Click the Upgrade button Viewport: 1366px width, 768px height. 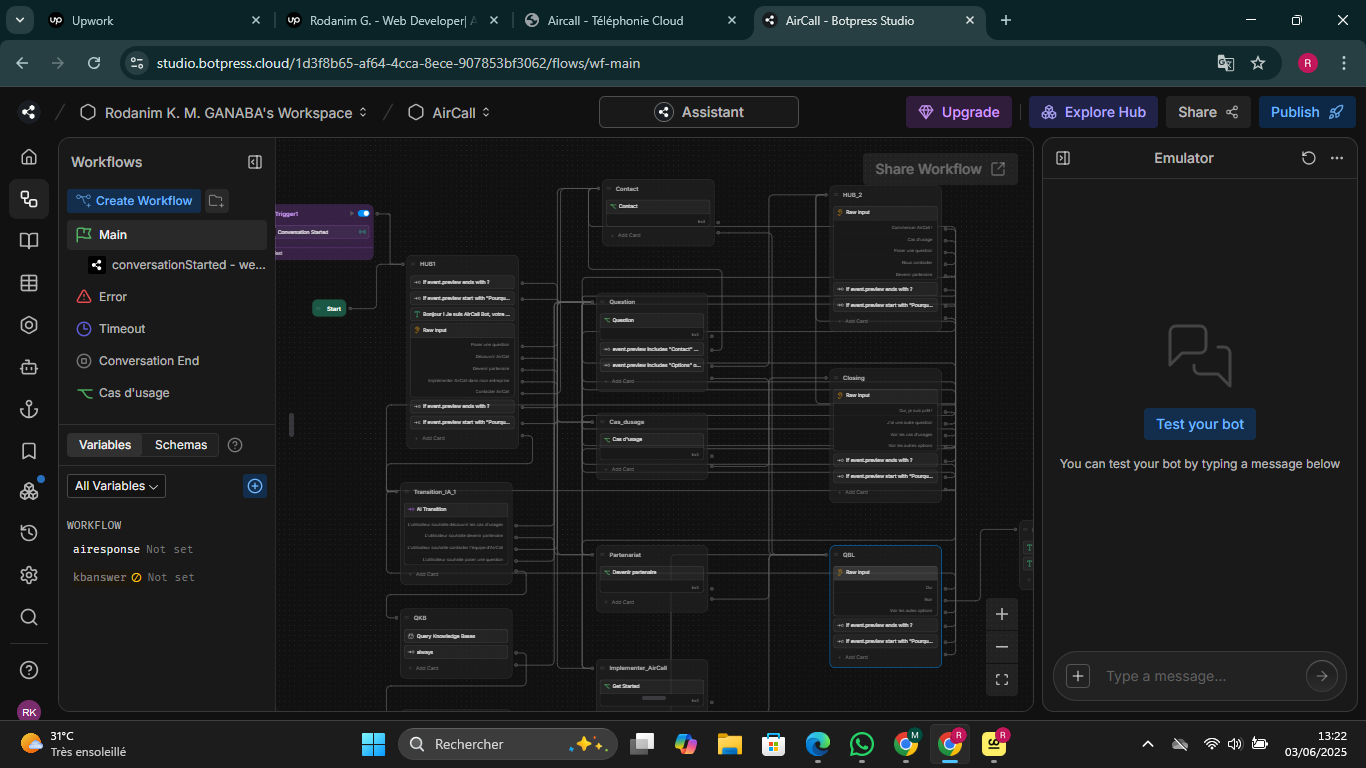[959, 112]
